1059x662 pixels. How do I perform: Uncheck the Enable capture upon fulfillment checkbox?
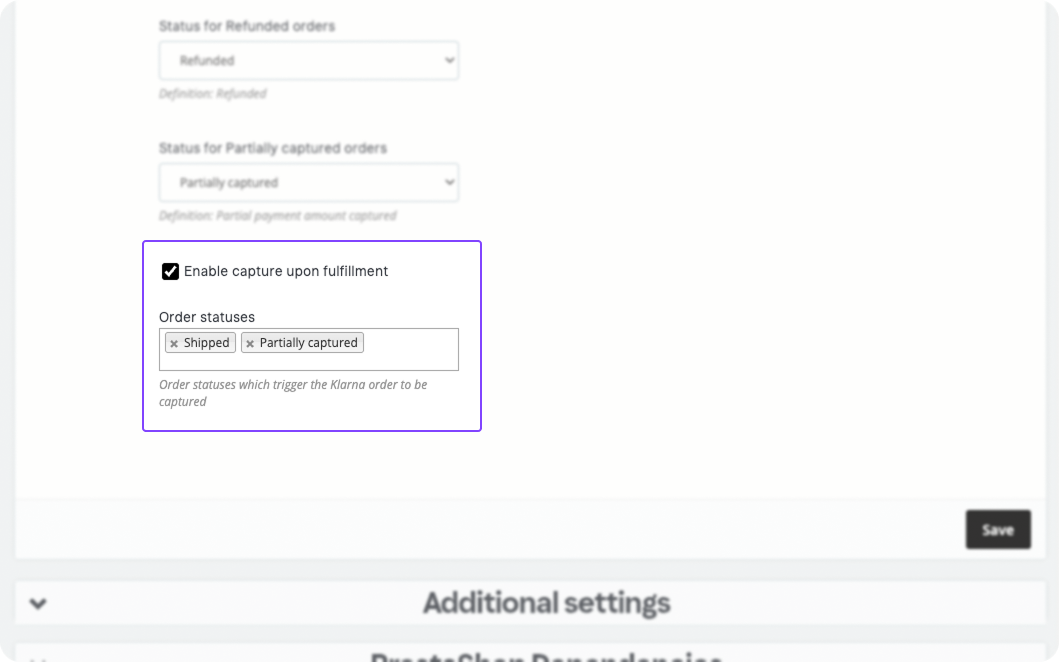click(170, 272)
